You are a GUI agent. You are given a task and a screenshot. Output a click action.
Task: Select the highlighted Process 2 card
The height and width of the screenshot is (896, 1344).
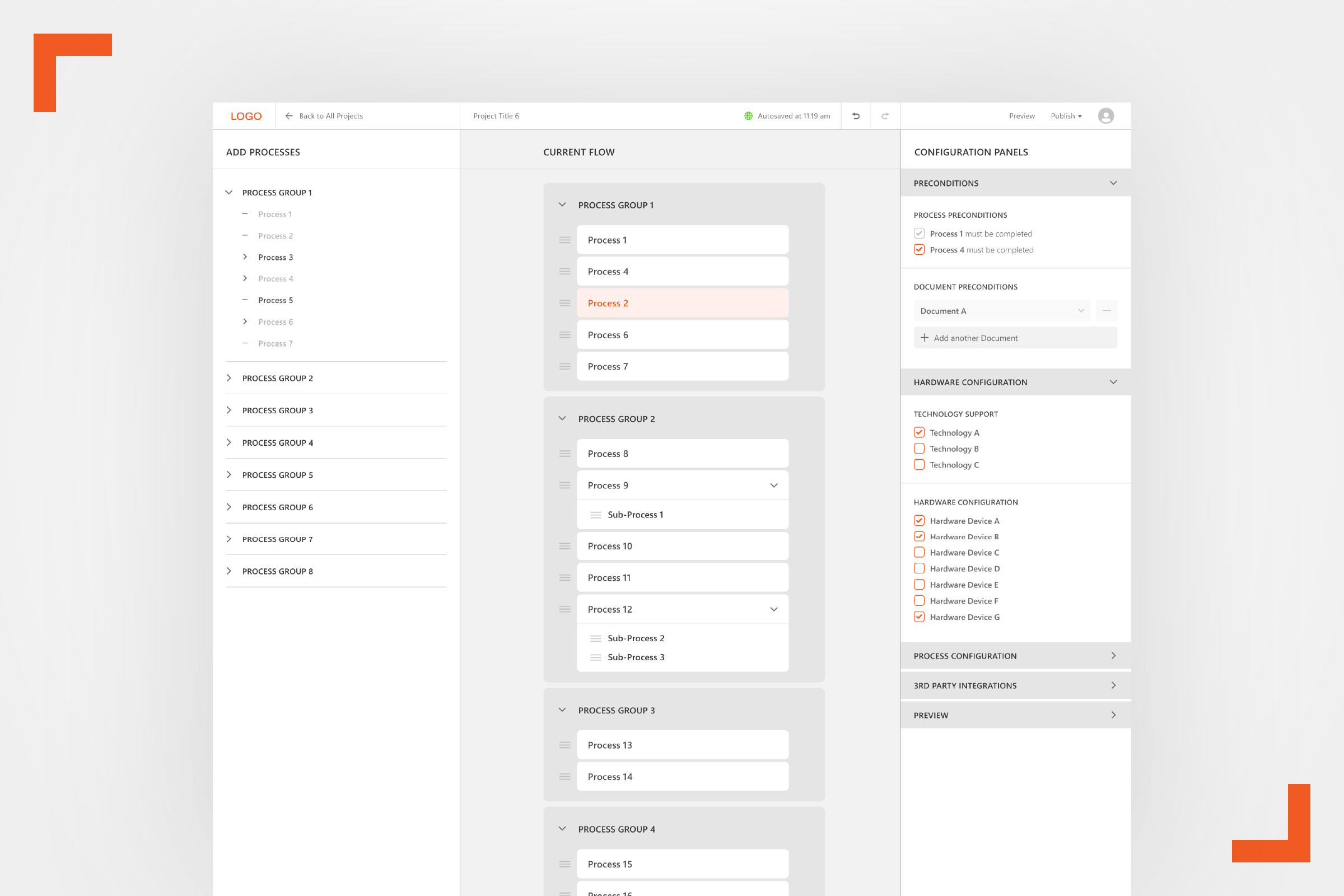682,304
